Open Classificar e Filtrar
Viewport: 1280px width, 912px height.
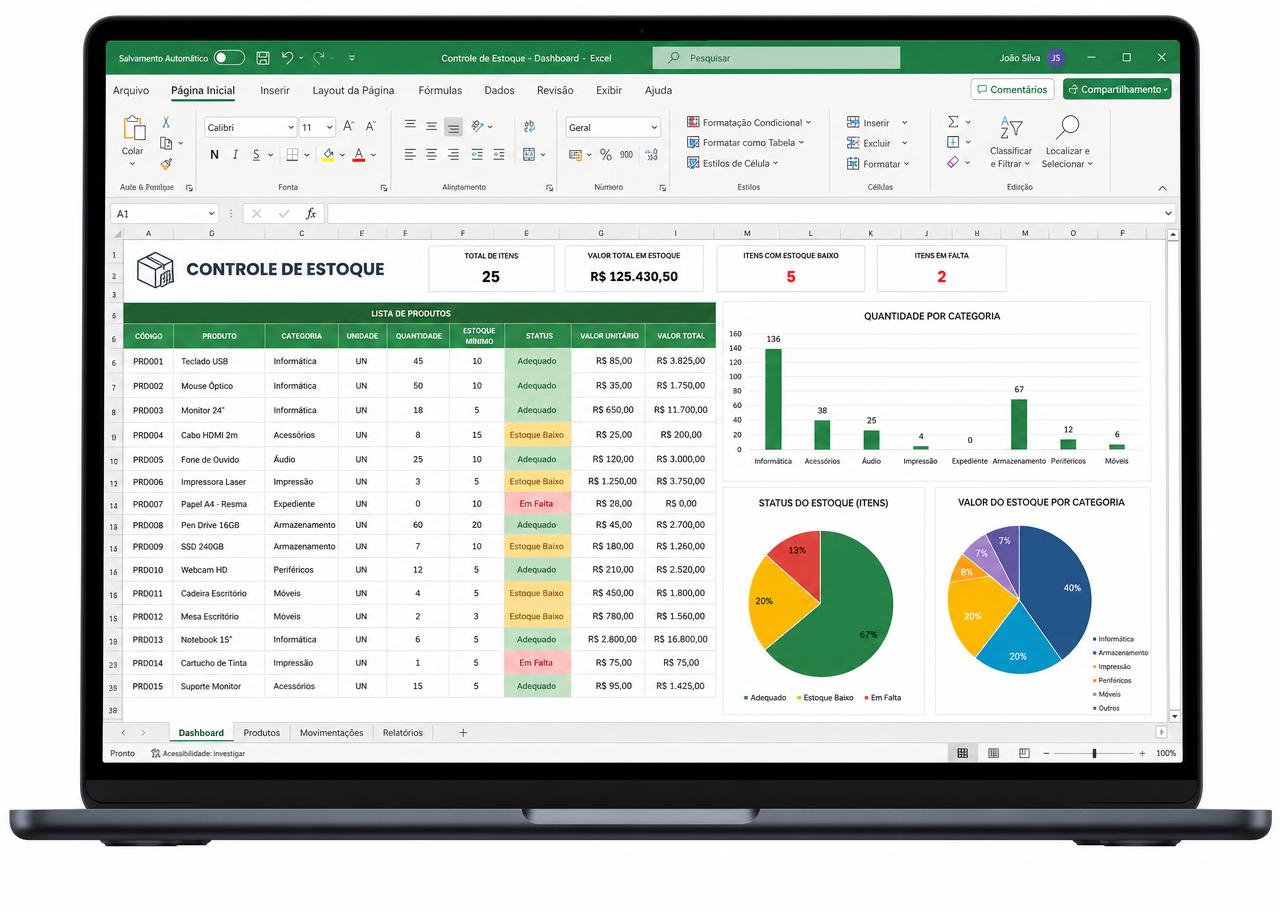[x=1011, y=143]
